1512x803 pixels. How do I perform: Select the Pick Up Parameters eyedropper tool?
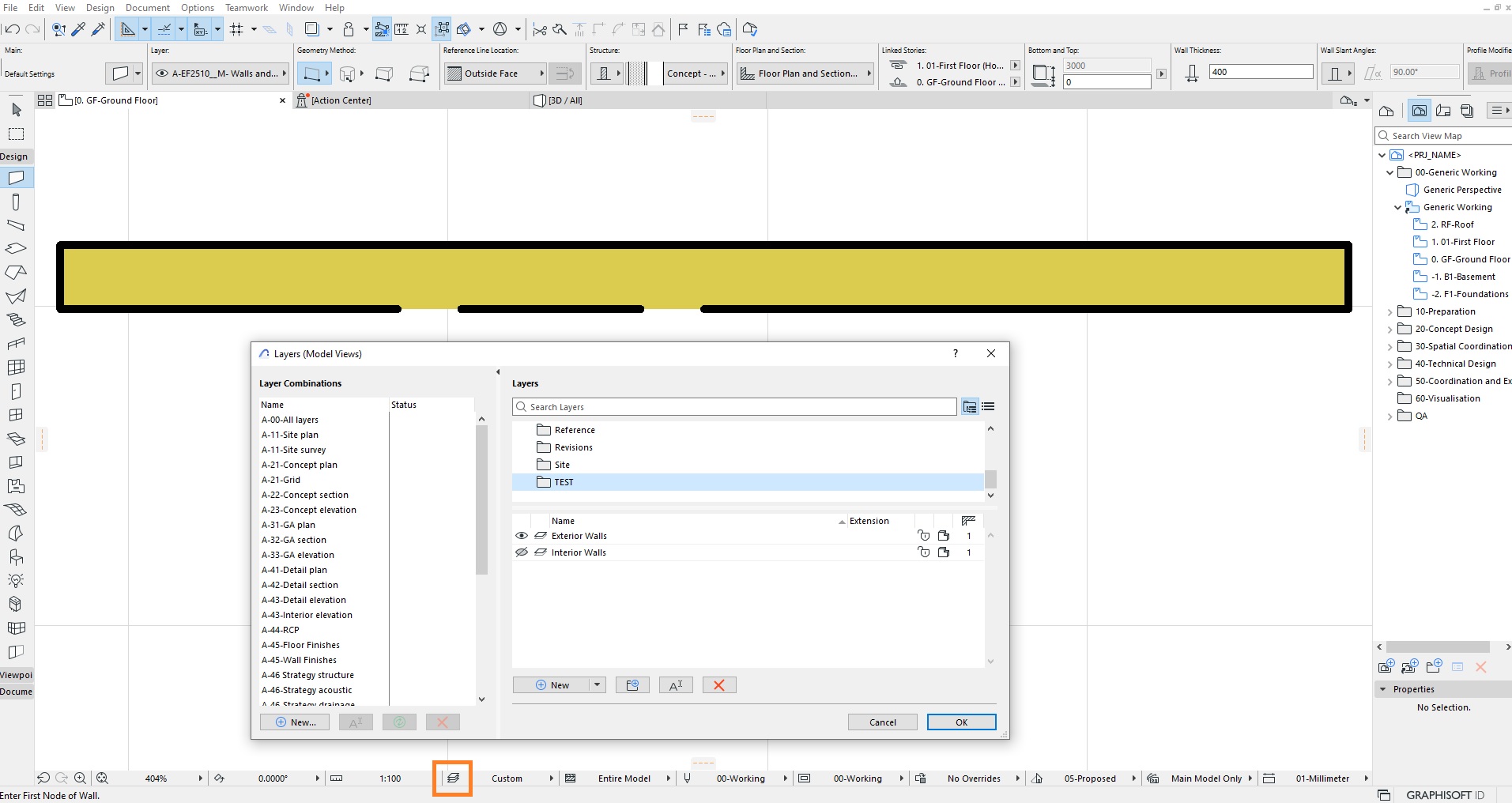[78, 29]
